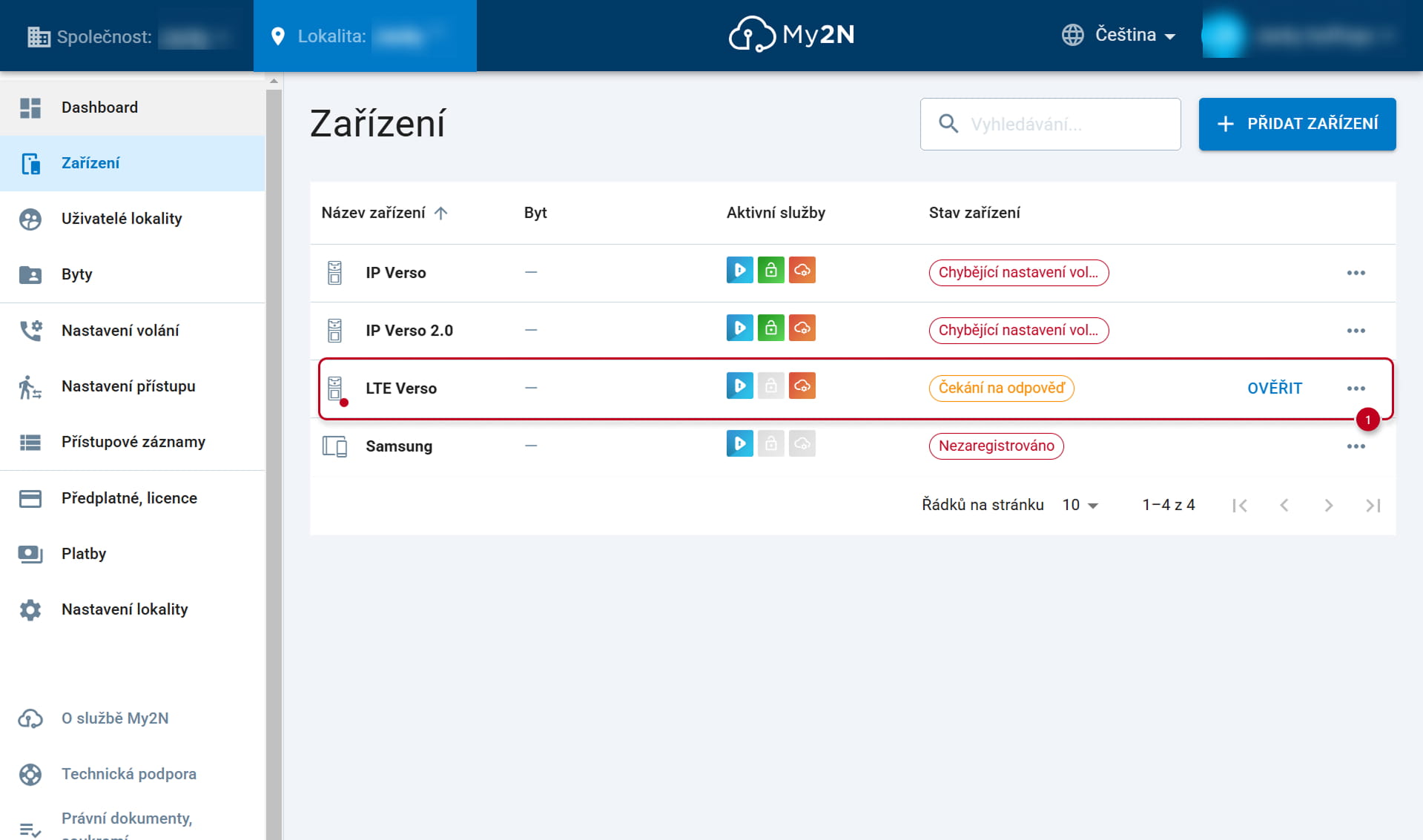This screenshot has width=1423, height=840.
Task: Click the Předplatné, licence card icon
Action: 30,498
